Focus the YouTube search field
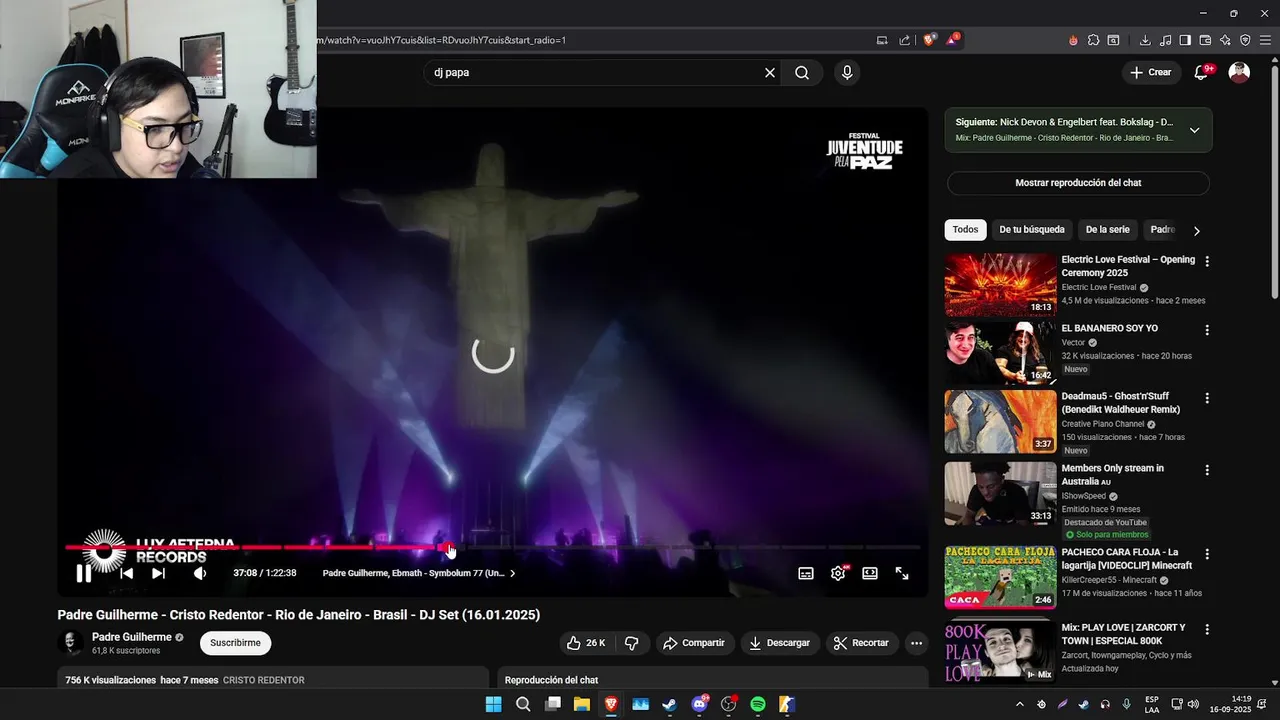 pos(595,72)
